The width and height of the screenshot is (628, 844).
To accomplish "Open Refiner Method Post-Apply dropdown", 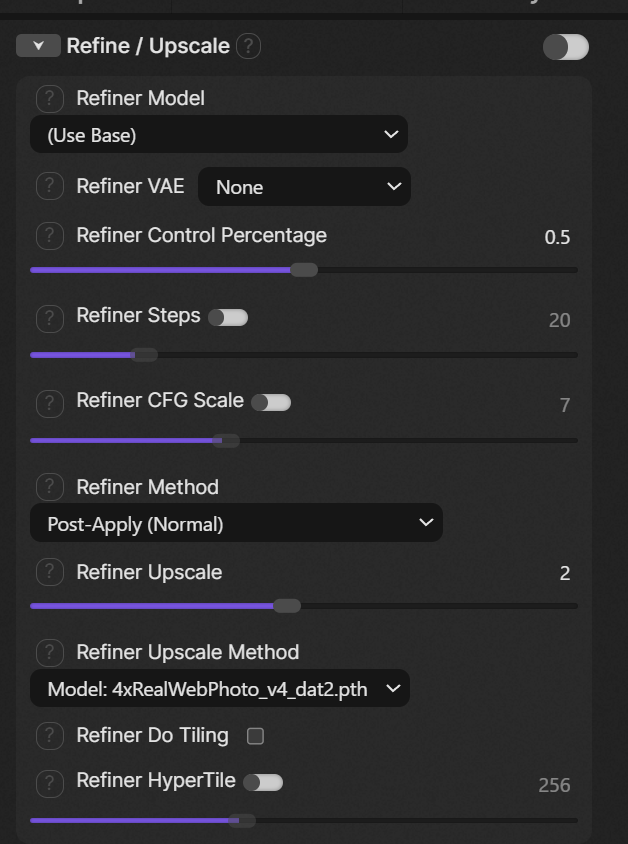I will 236,523.
